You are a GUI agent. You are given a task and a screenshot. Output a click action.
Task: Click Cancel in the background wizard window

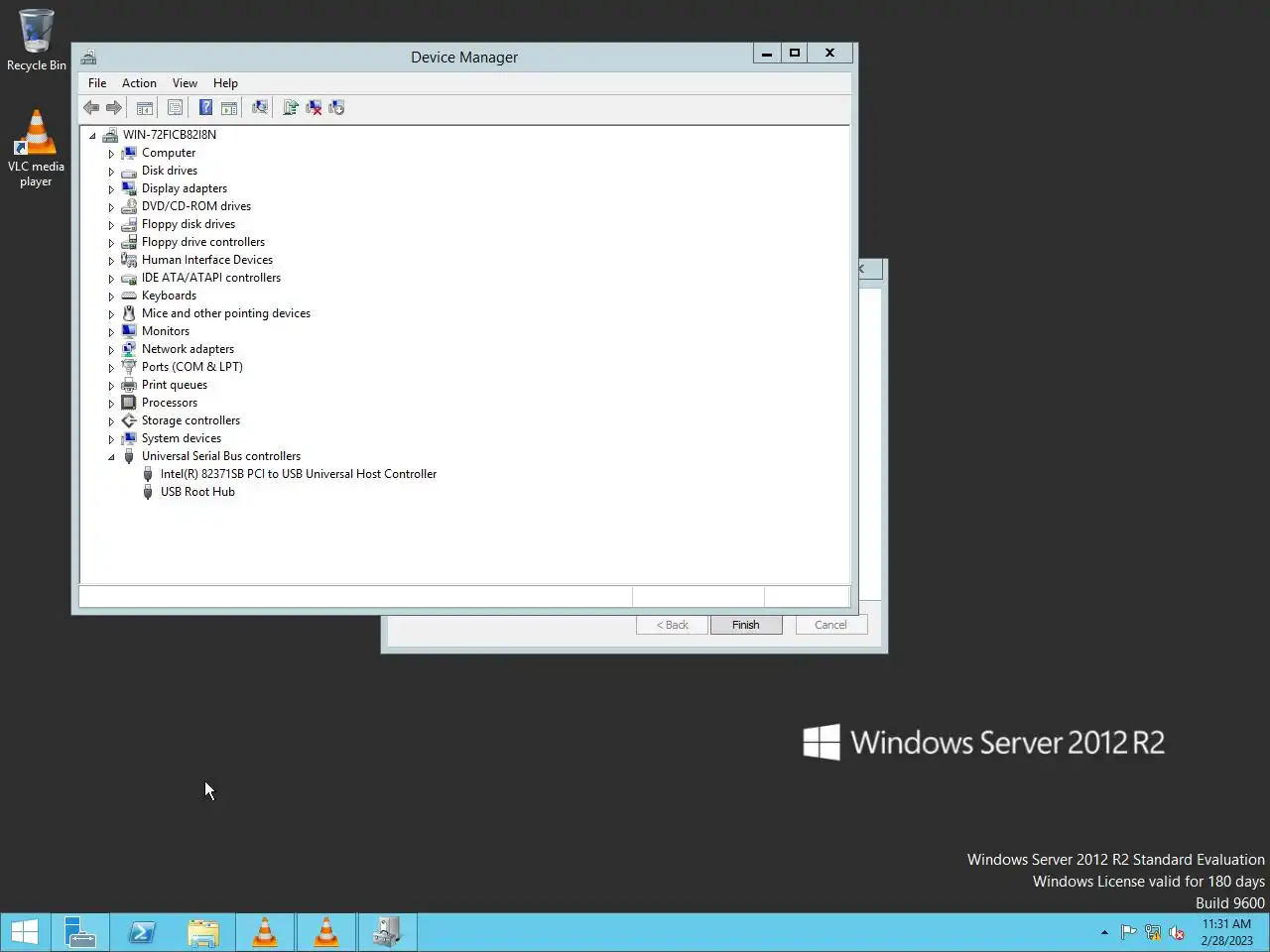[x=830, y=625]
